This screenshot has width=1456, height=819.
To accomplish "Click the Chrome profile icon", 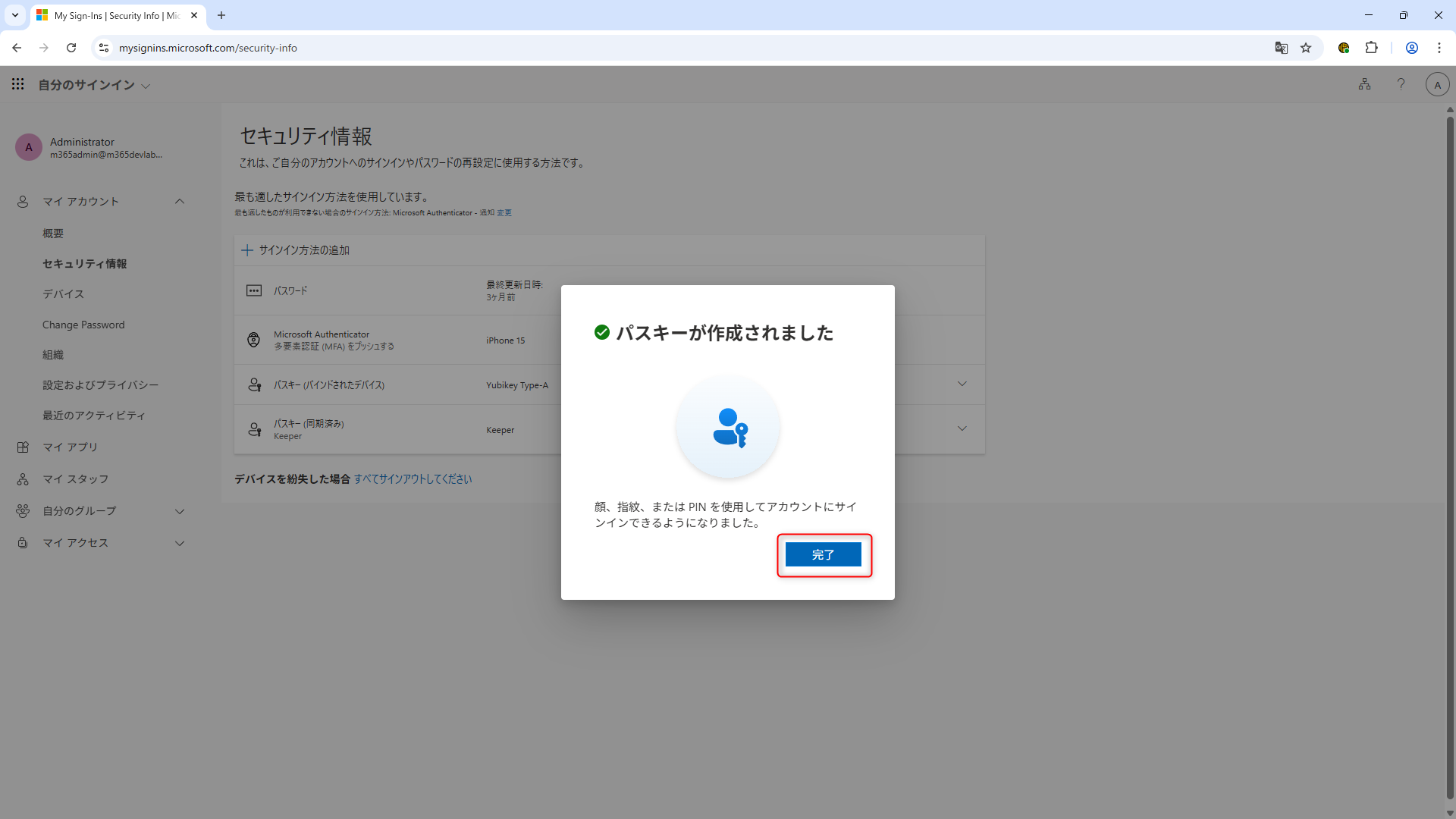I will 1411,48.
